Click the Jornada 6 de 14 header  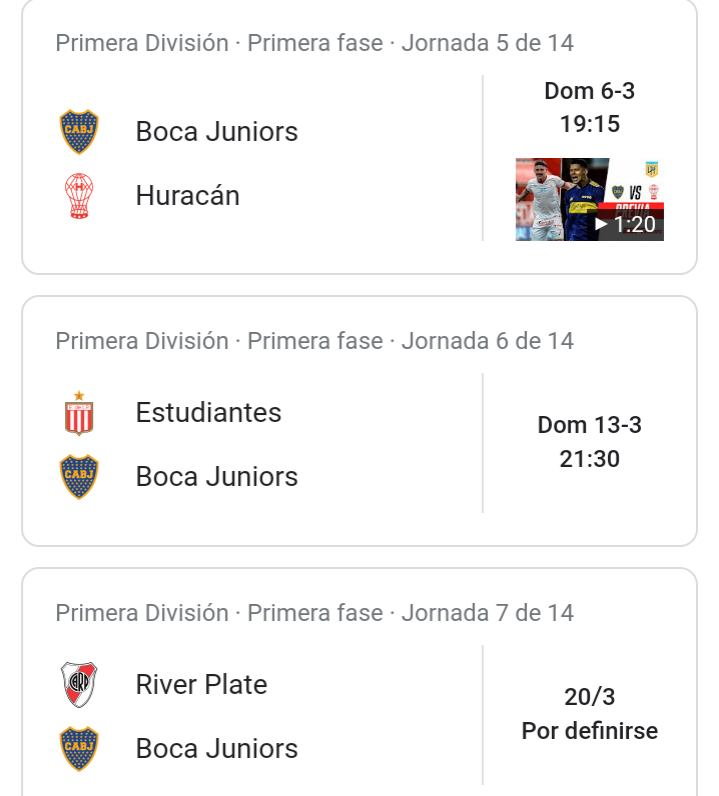click(x=315, y=341)
